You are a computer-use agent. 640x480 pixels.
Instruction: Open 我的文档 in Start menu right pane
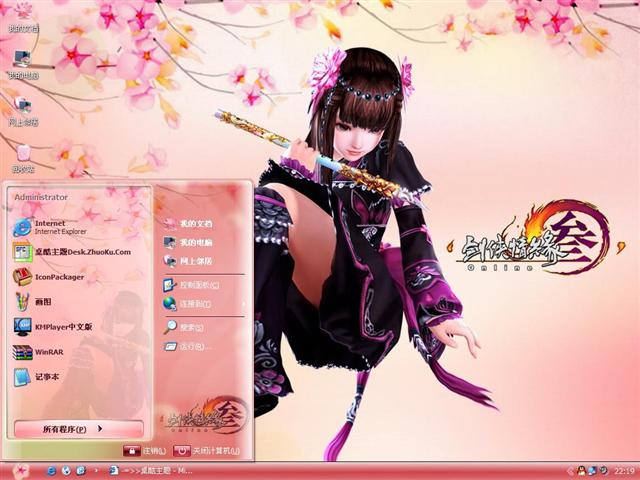(x=188, y=224)
